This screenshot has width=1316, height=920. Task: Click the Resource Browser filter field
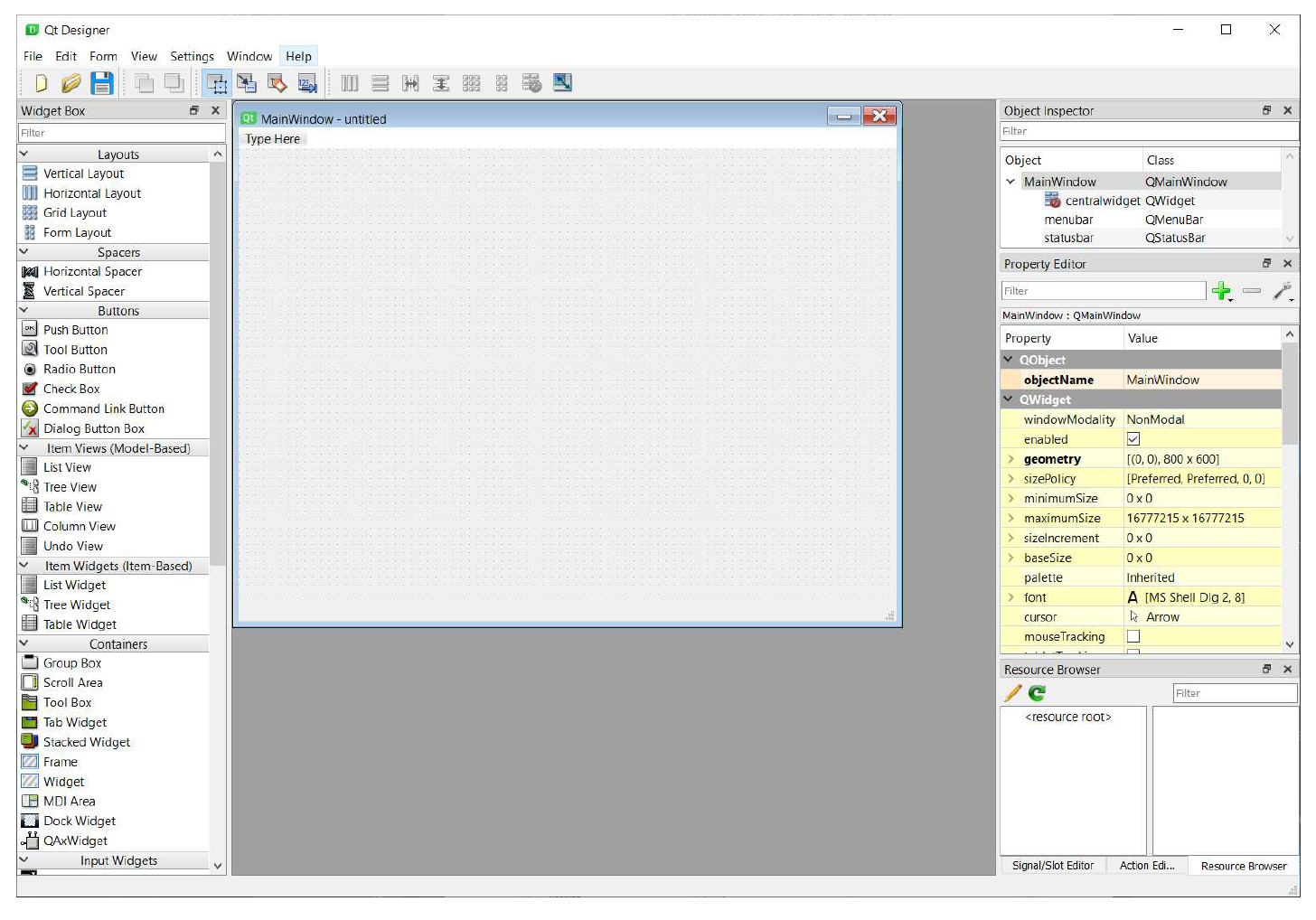coord(1235,693)
